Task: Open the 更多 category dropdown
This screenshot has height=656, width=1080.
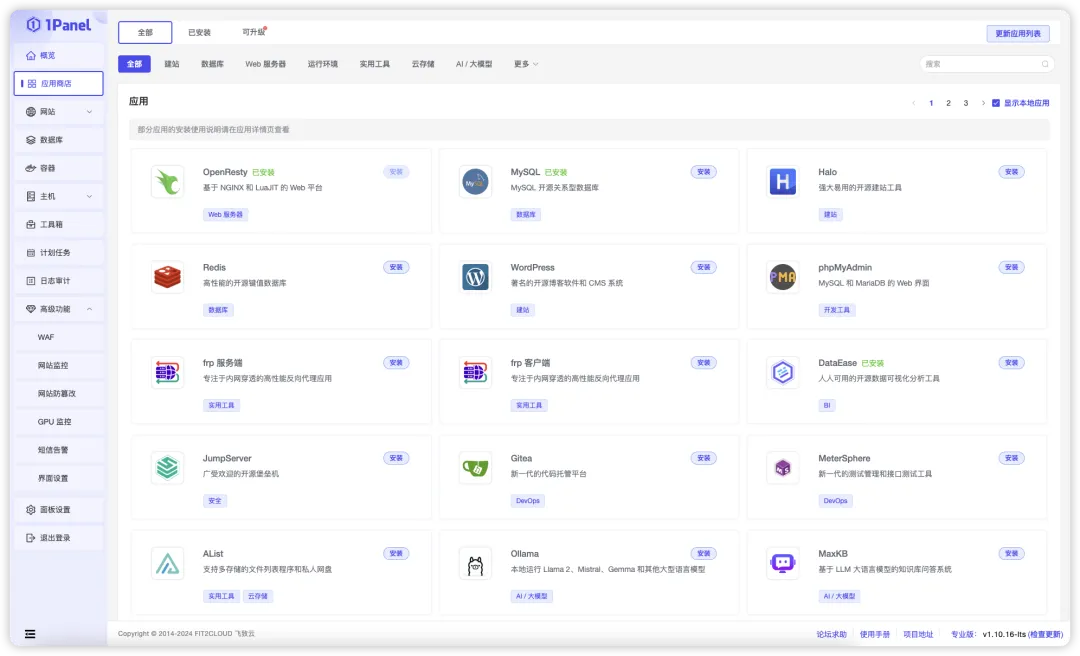Action: [x=526, y=64]
